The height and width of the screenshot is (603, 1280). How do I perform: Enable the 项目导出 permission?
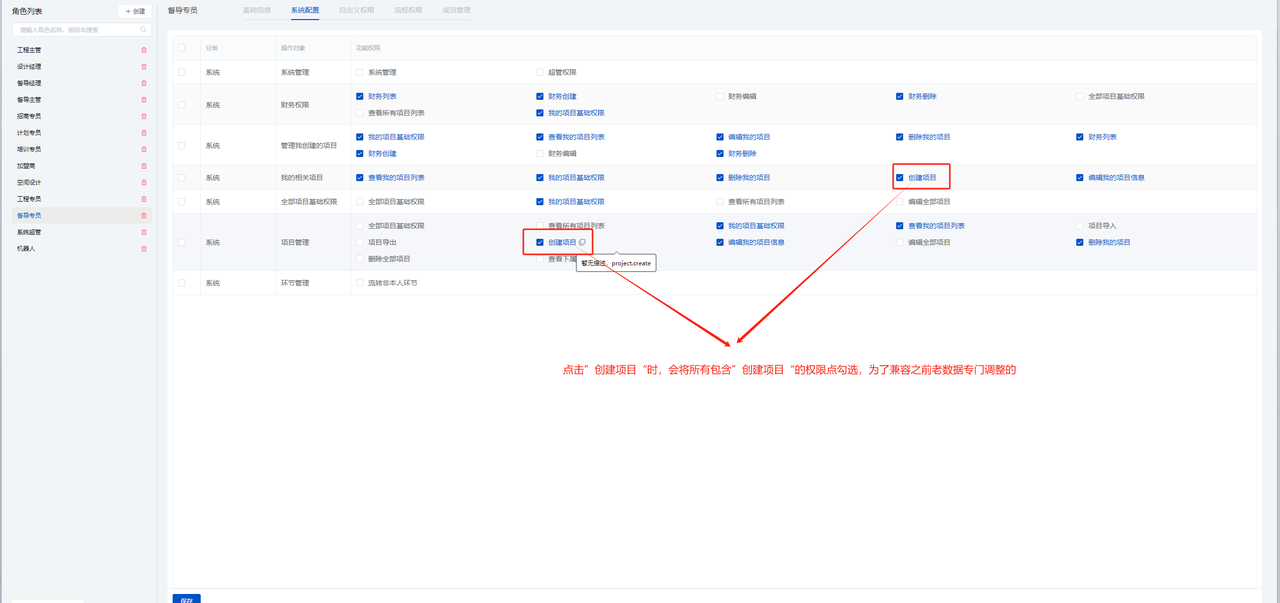point(360,242)
